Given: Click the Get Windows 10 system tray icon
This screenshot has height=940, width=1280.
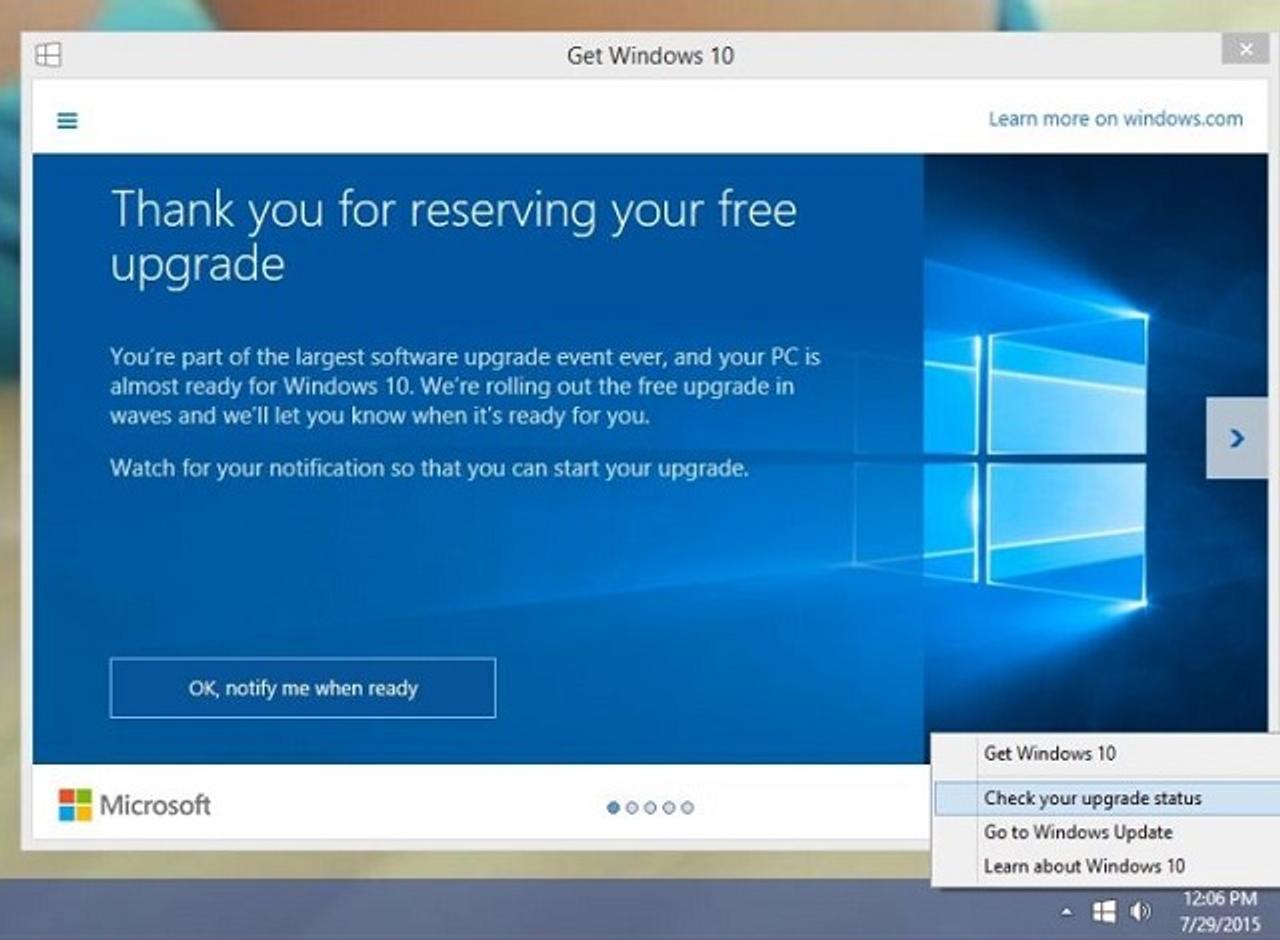Looking at the screenshot, I should (x=1105, y=912).
